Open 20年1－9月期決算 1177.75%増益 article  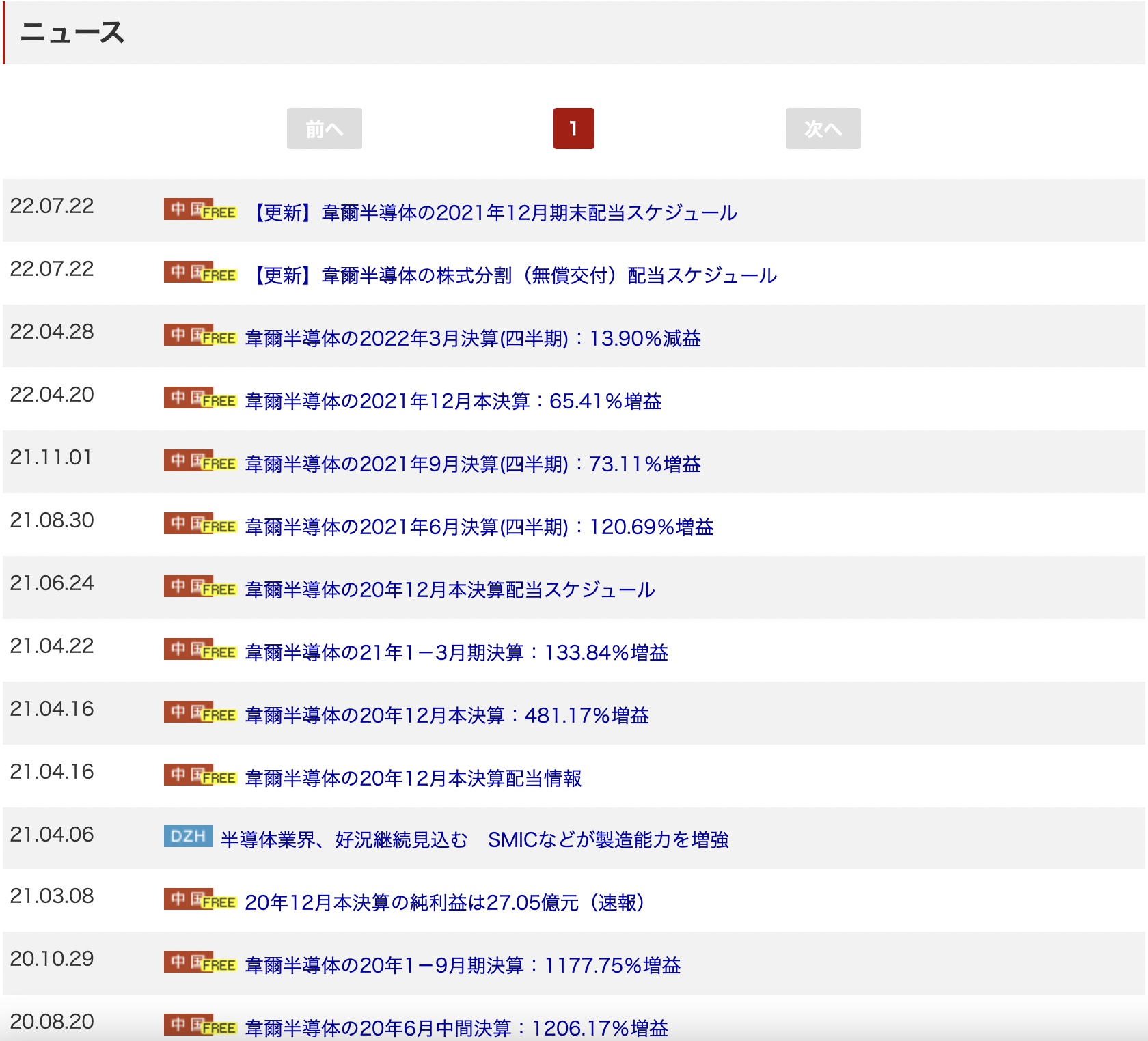click(x=463, y=965)
